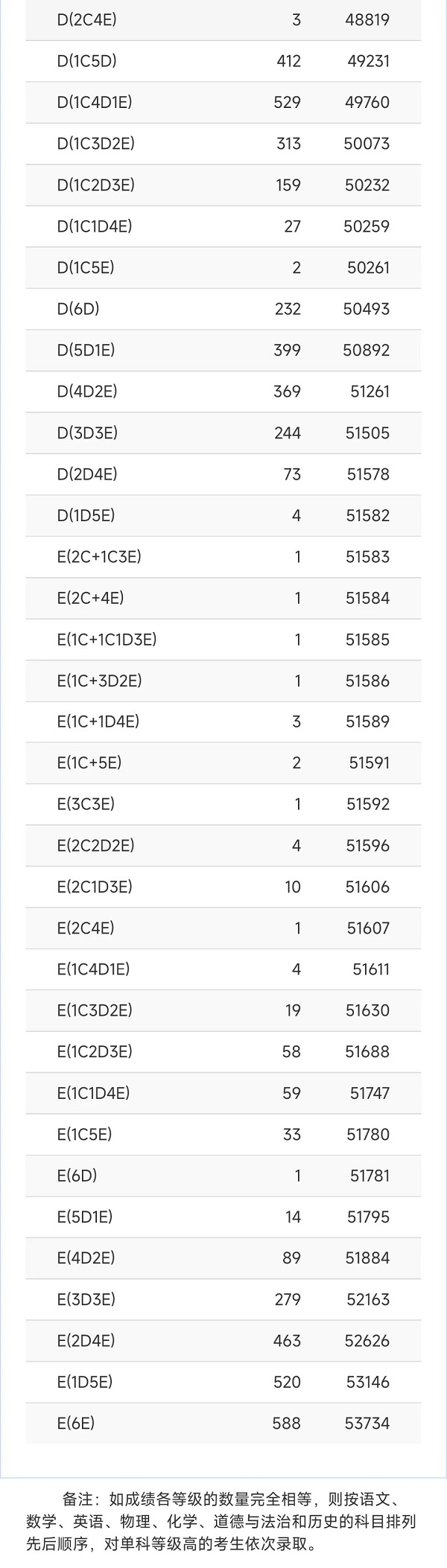Click count 19 in E(1C3D2E) row
The height and width of the screenshot is (1568, 447).
tap(293, 1010)
